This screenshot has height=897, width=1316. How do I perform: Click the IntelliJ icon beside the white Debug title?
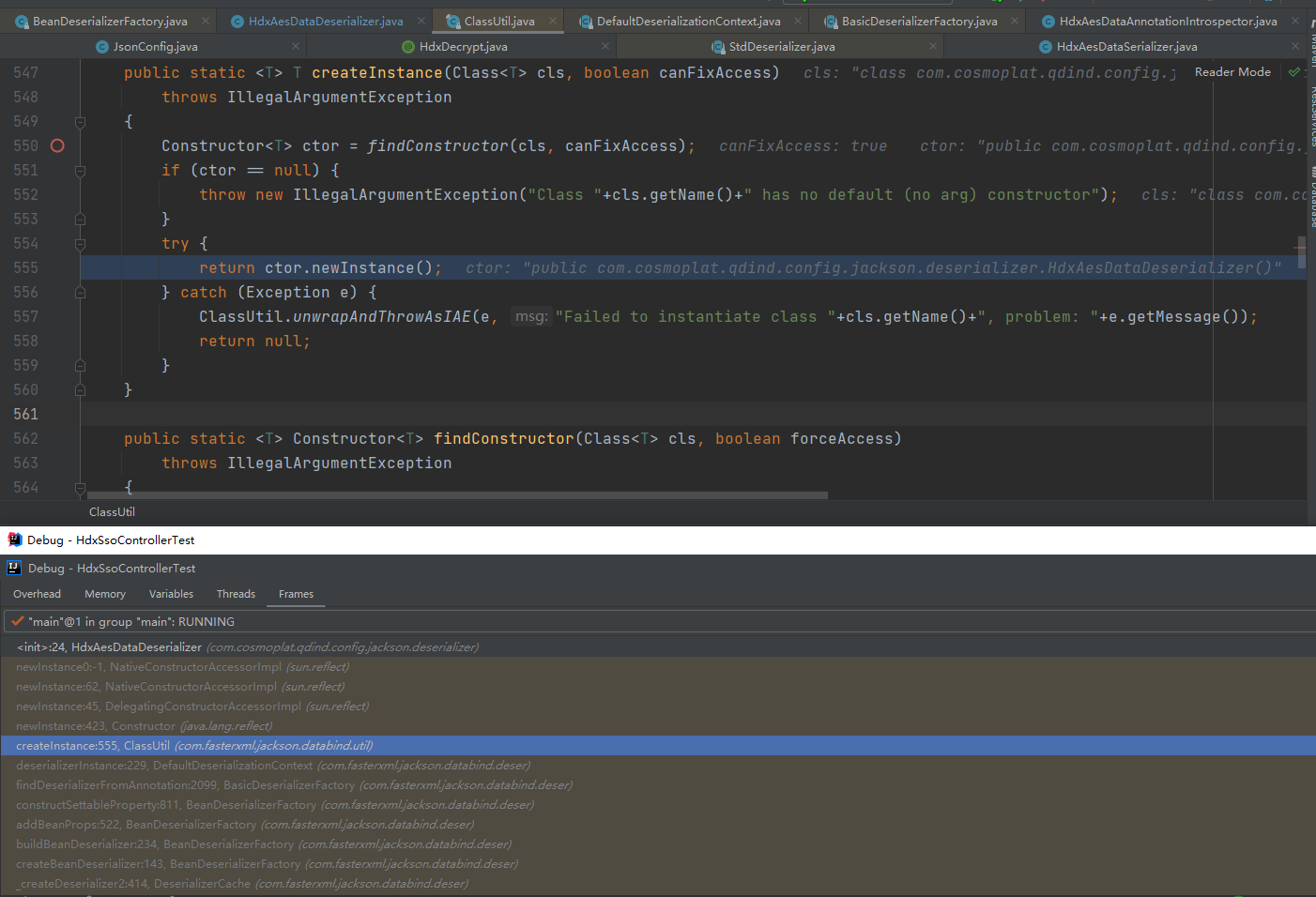[14, 540]
